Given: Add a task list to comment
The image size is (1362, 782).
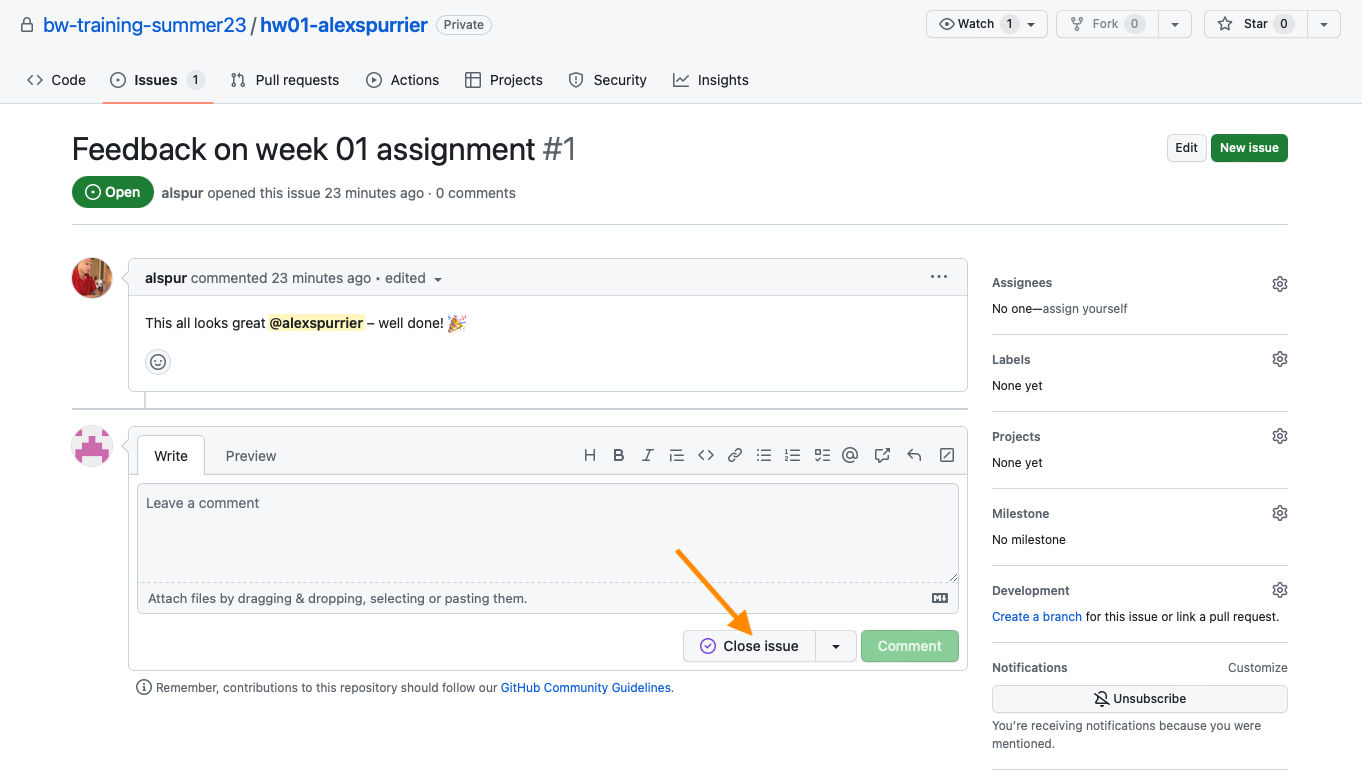Looking at the screenshot, I should pos(822,455).
